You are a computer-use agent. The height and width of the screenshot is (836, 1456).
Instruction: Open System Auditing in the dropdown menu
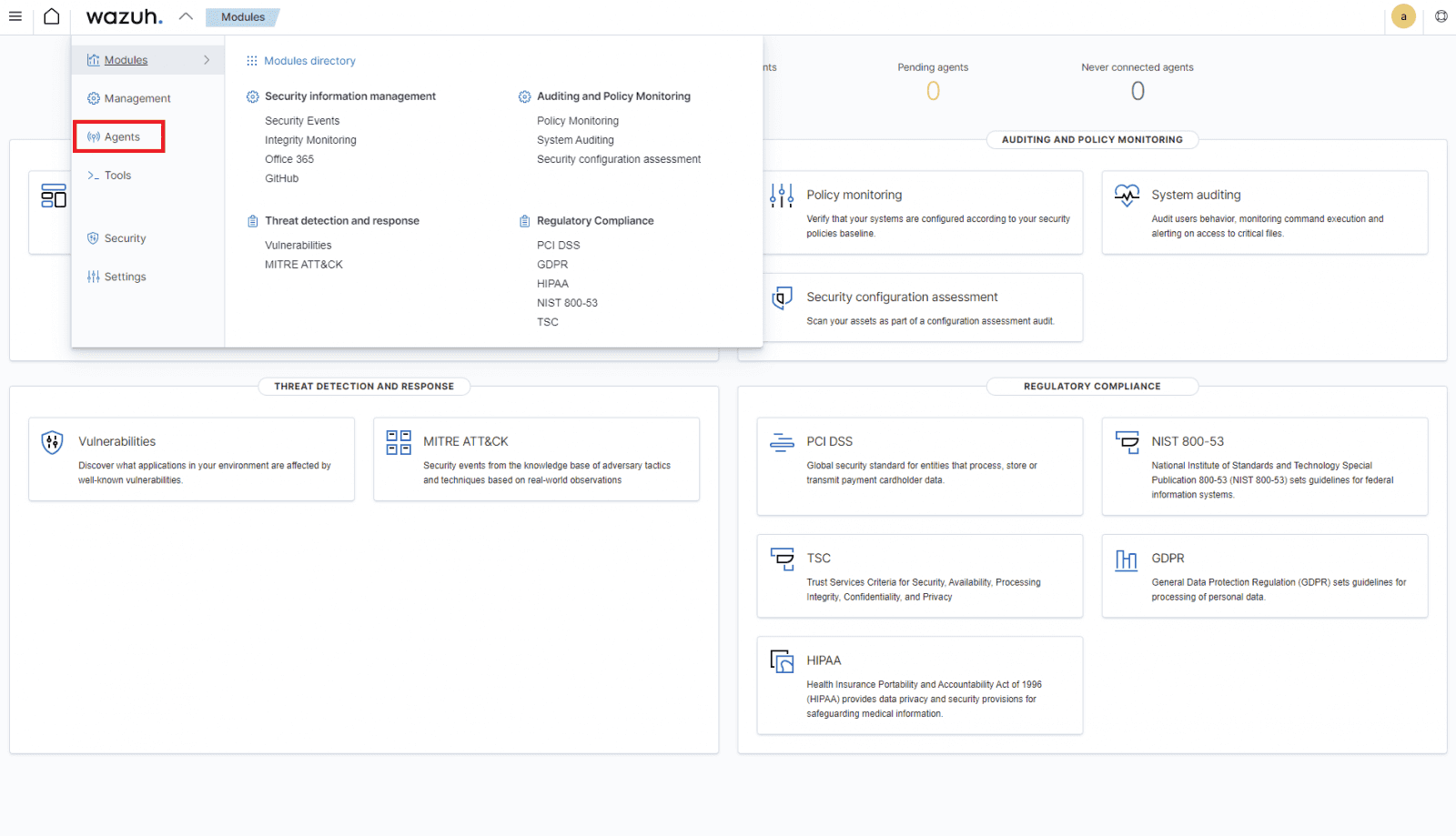[x=575, y=140]
